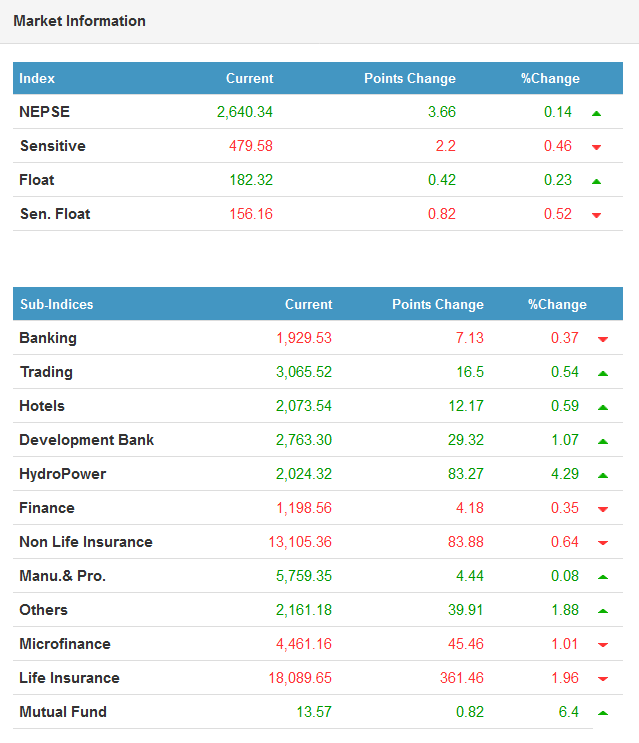Click Sensitive current value 479.58
639x743 pixels.
[251, 146]
